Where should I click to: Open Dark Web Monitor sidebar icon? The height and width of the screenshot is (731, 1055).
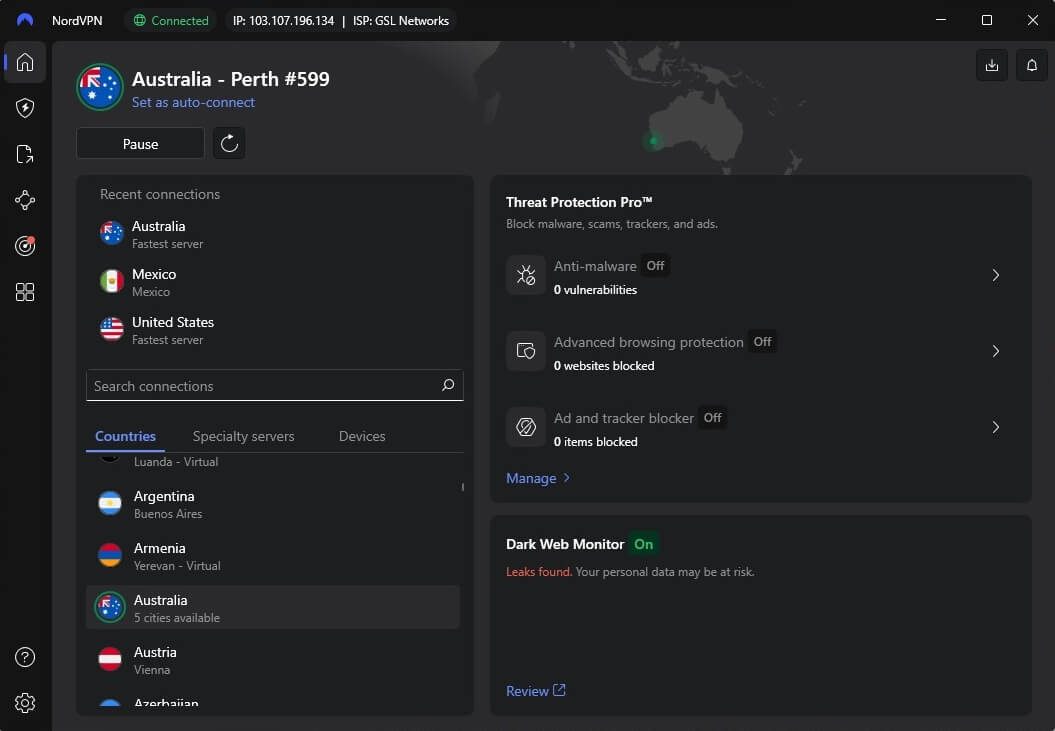tap(24, 246)
